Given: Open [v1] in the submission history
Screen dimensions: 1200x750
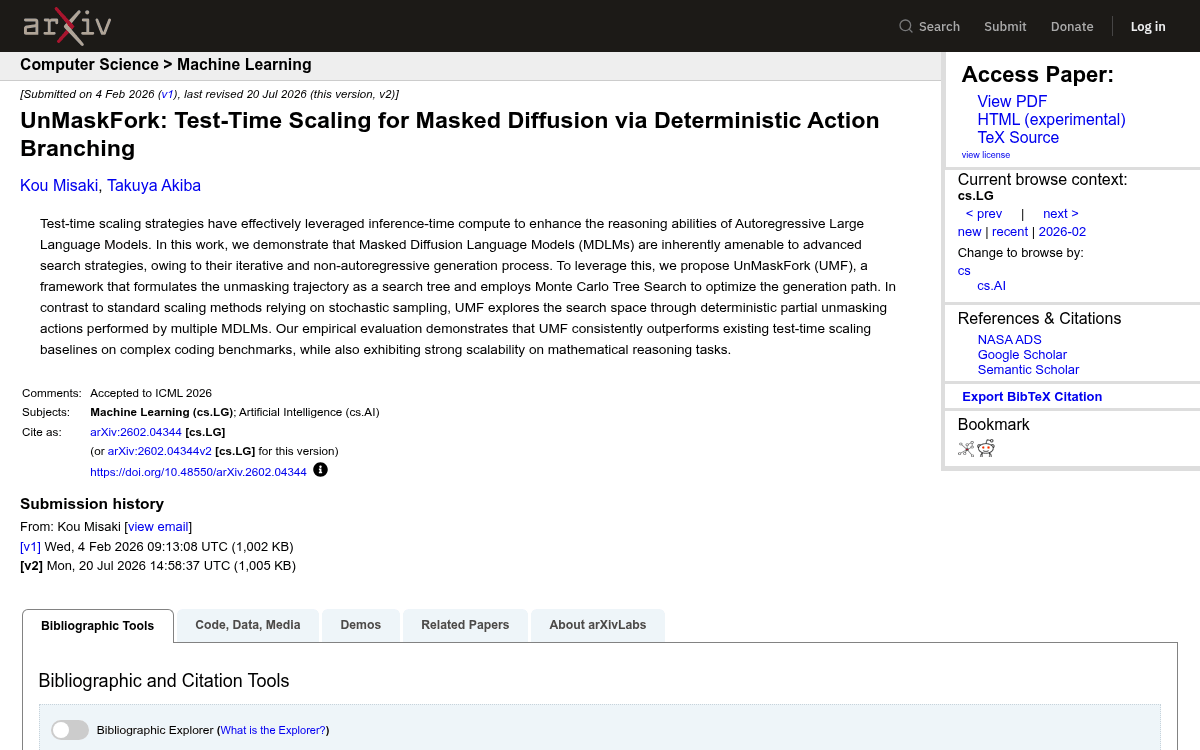Looking at the screenshot, I should click(31, 547).
